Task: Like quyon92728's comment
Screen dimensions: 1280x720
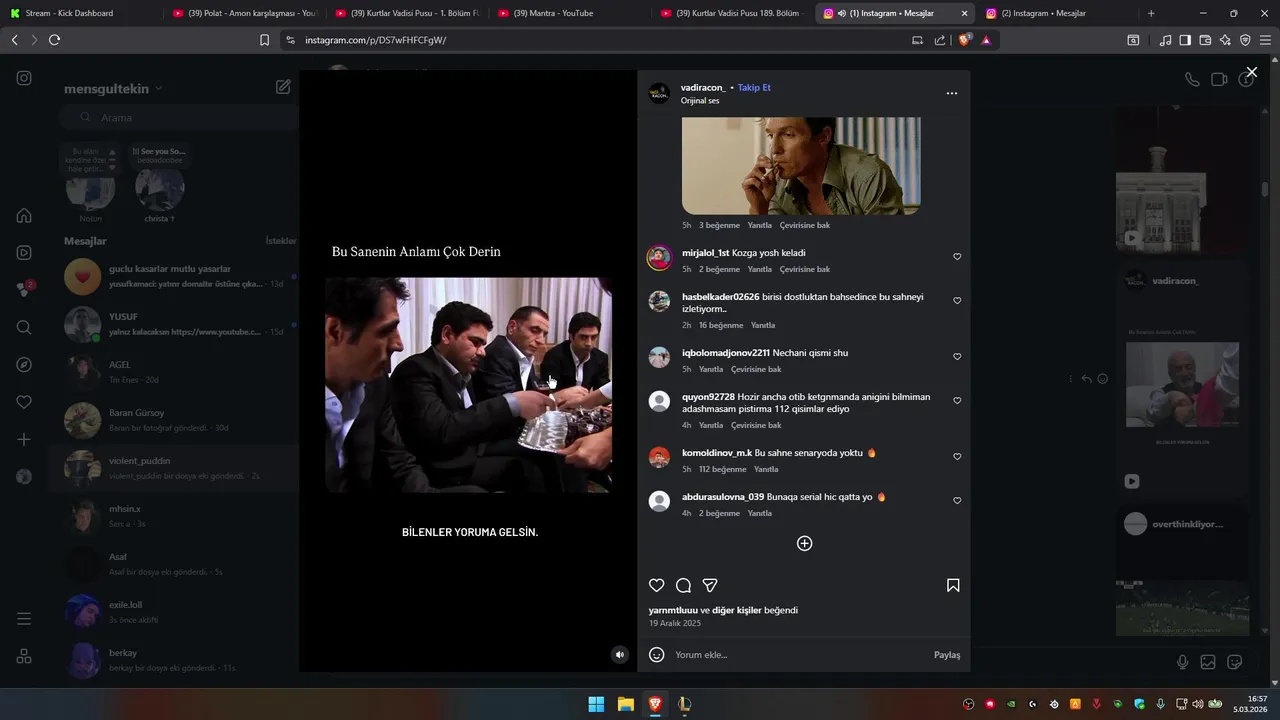Action: click(957, 401)
